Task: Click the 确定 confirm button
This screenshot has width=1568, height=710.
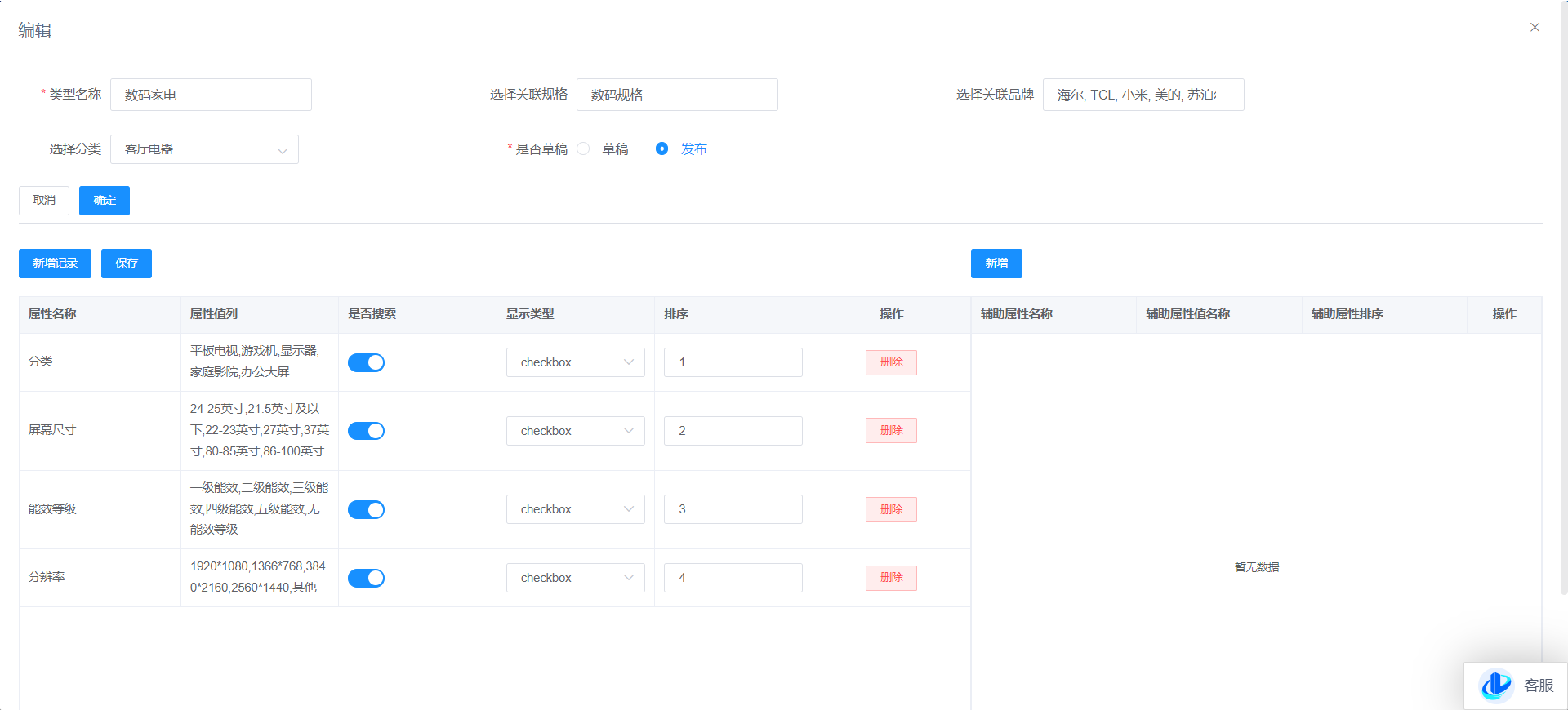Action: [105, 201]
